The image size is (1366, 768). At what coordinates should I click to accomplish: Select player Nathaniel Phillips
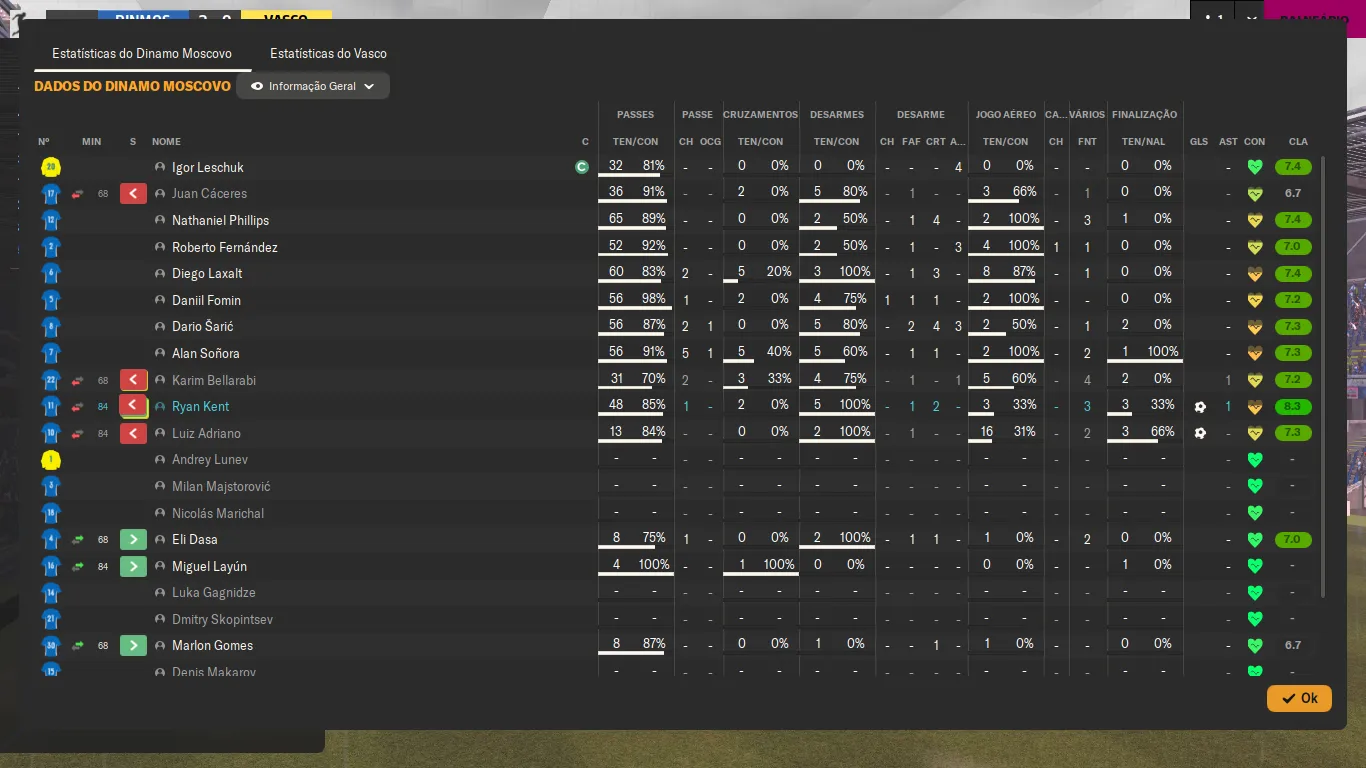point(220,220)
